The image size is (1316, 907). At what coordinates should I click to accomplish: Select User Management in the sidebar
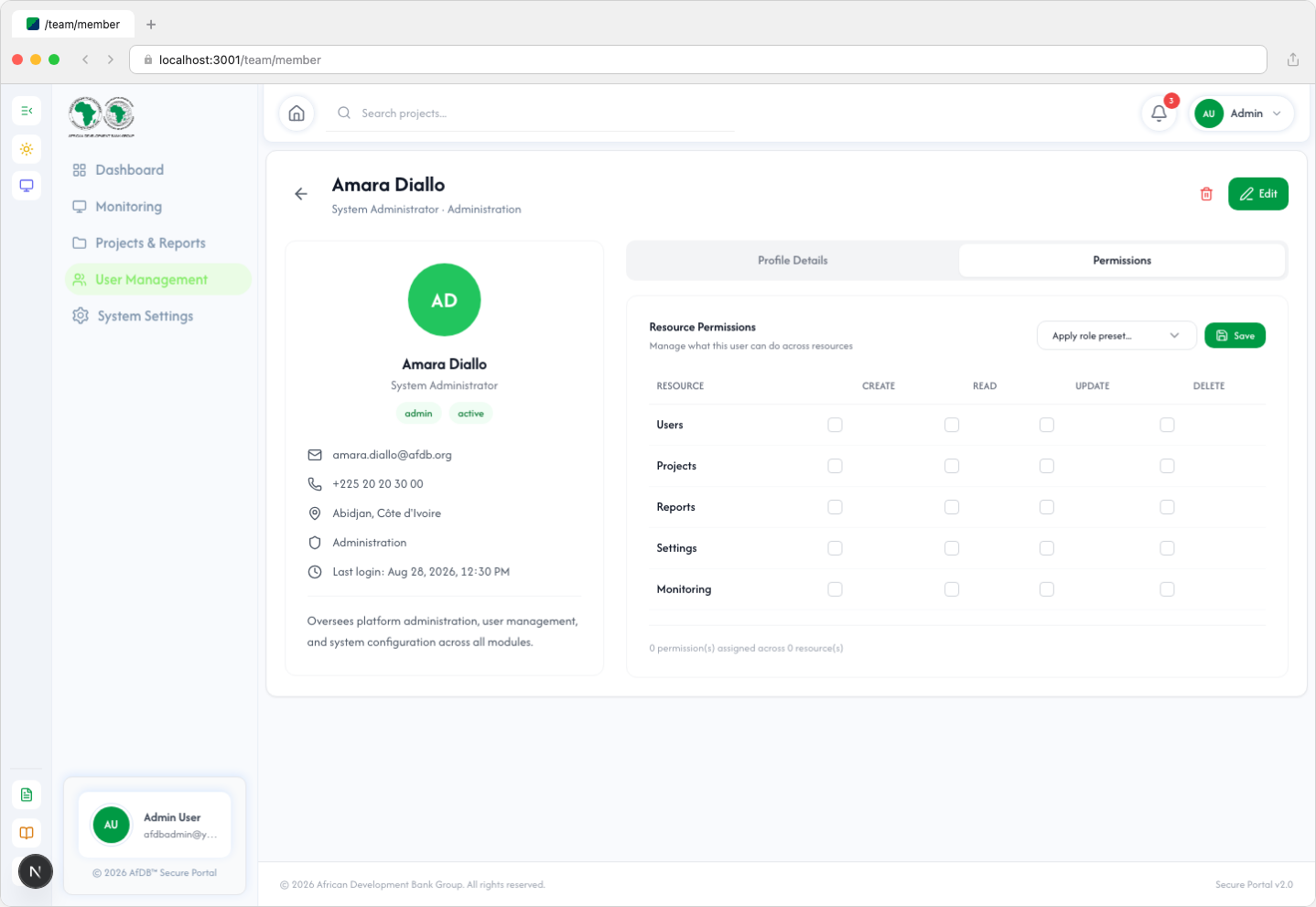click(157, 279)
